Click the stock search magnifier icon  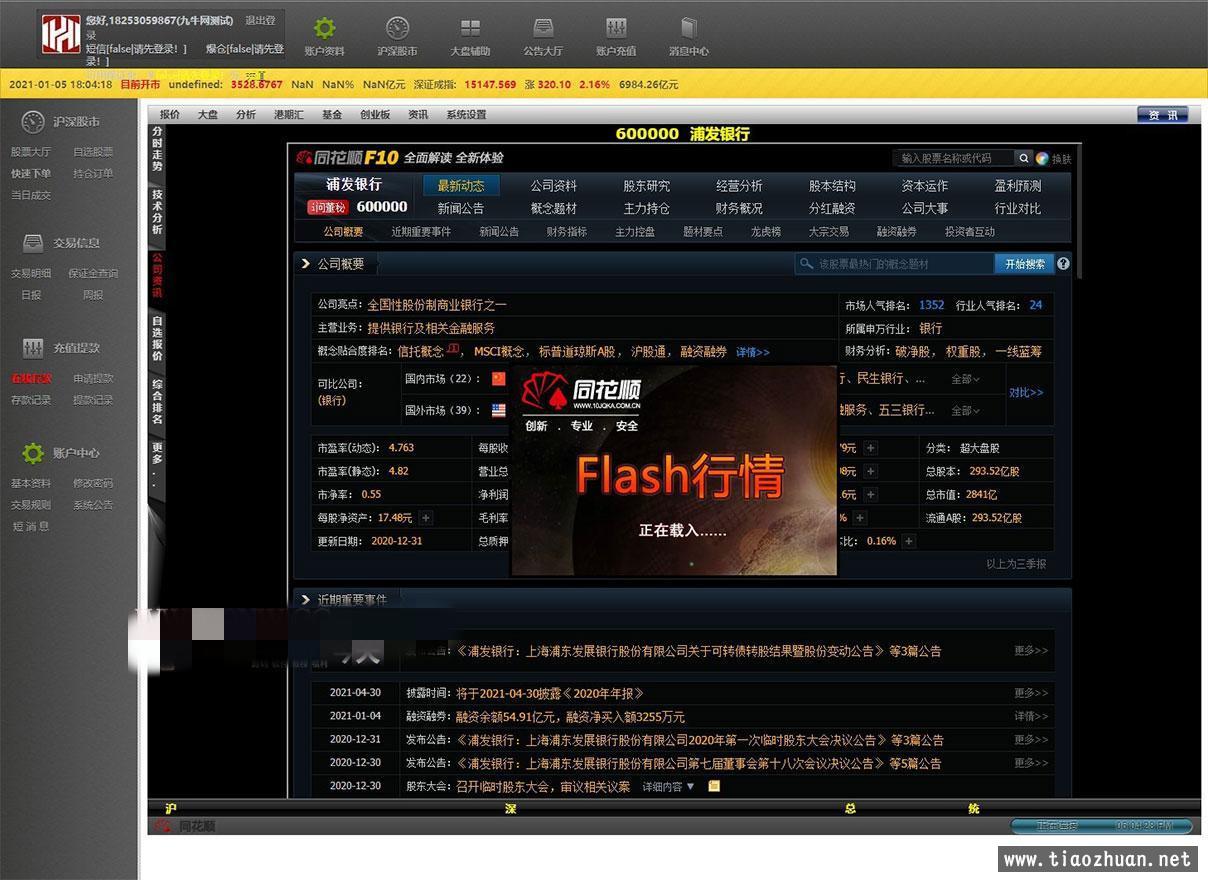(1024, 158)
